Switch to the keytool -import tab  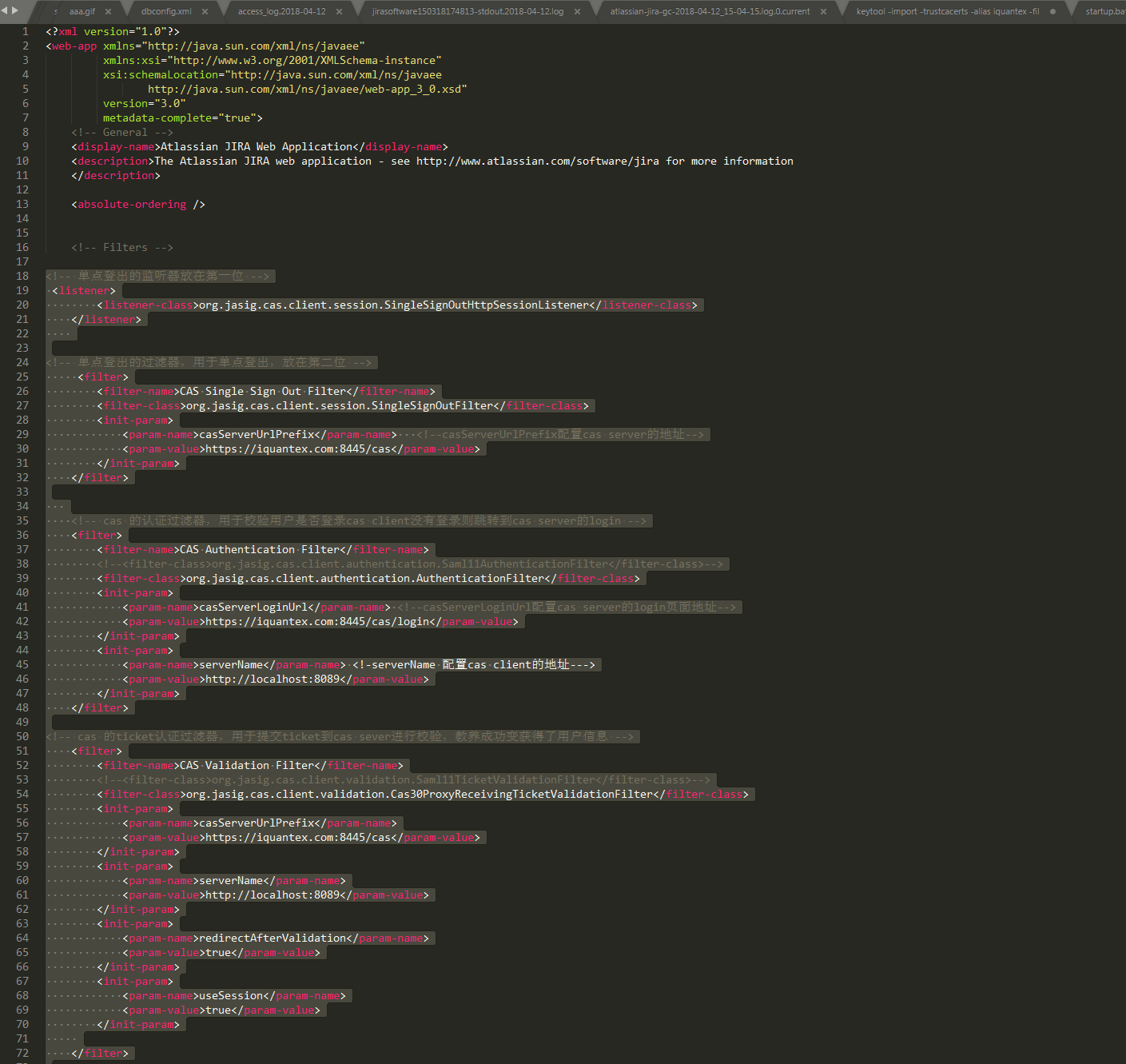947,12
